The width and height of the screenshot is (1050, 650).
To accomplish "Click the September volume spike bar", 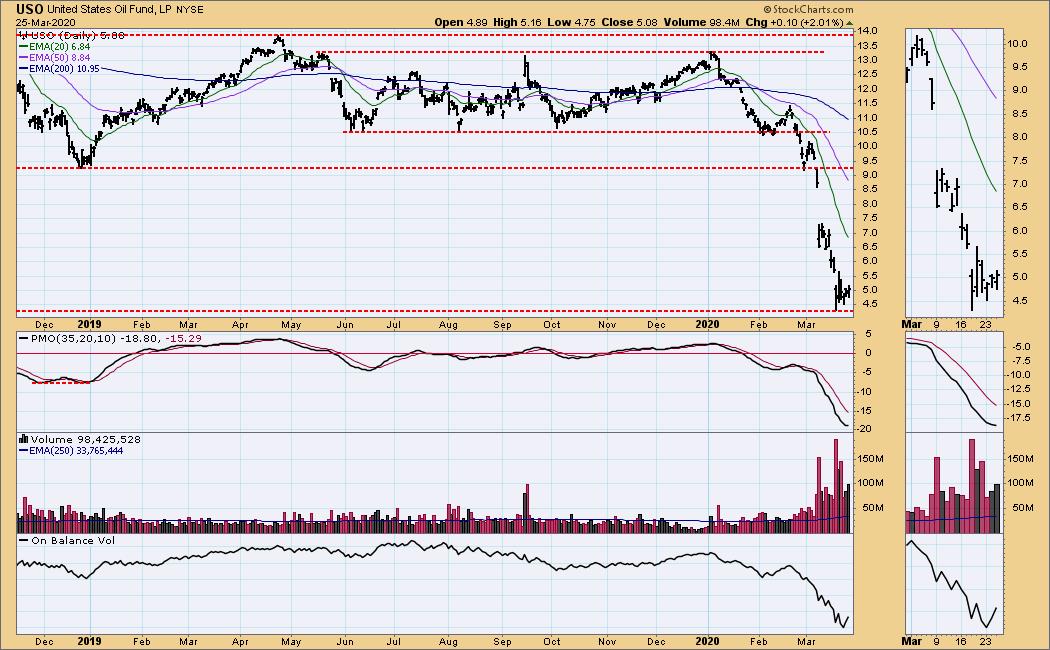I will pos(527,509).
